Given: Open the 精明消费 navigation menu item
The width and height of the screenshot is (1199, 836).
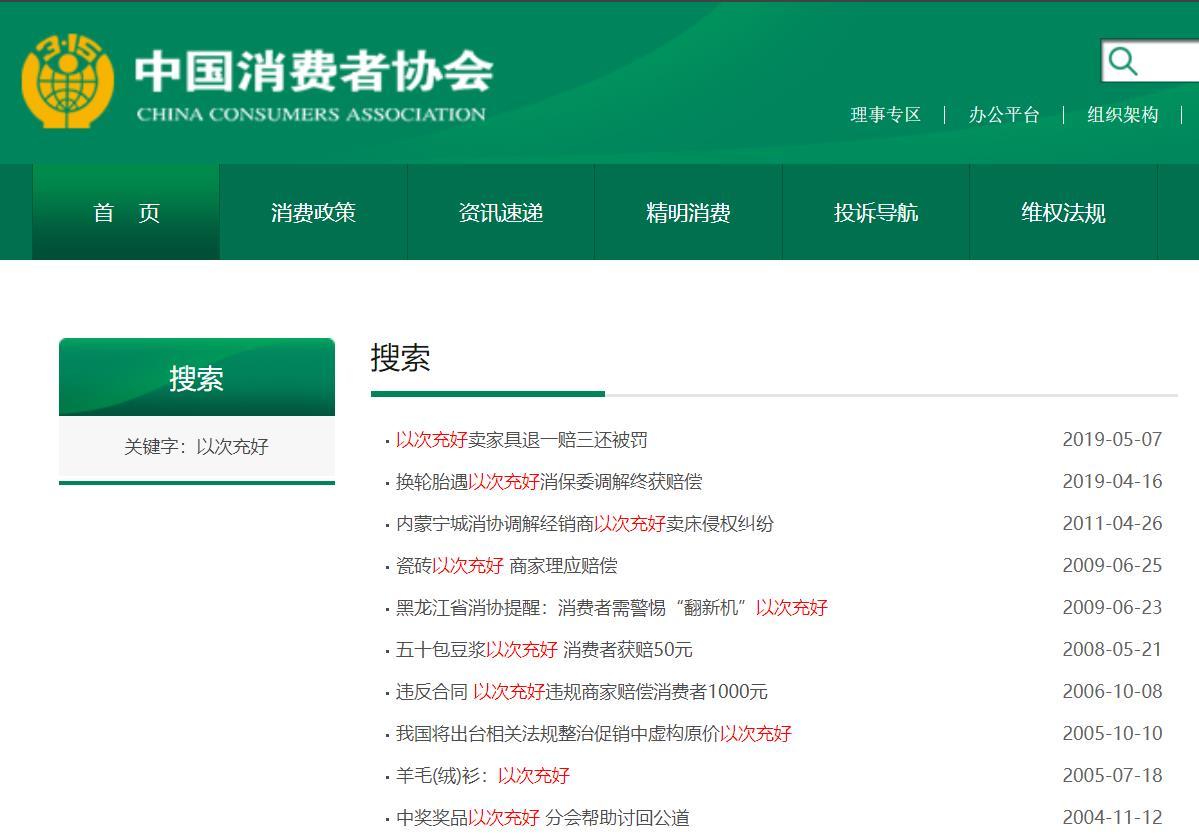Looking at the screenshot, I should point(688,212).
